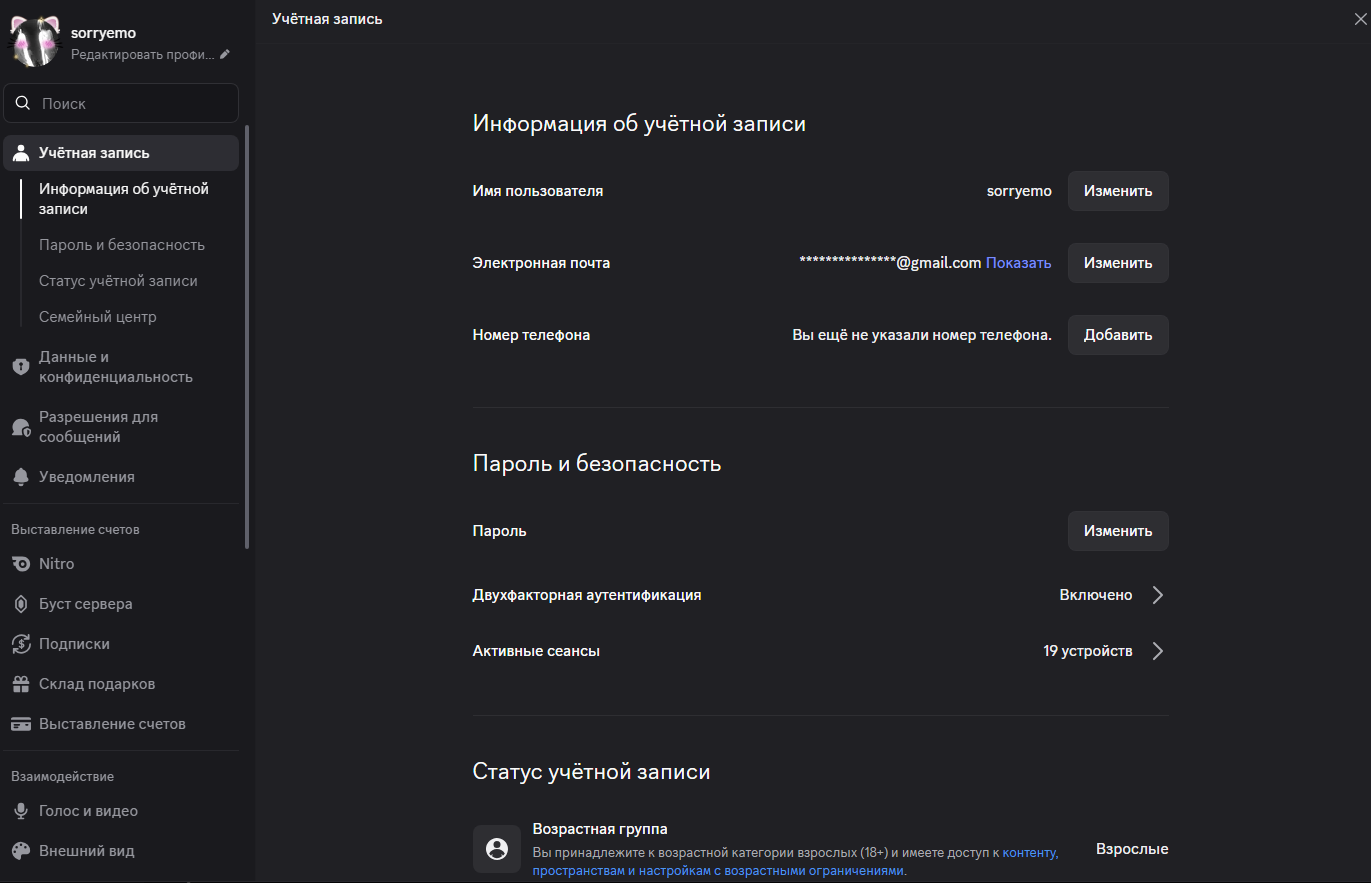1371x883 pixels.
Task: Click Добавить button for Номер телефона
Action: [1118, 335]
